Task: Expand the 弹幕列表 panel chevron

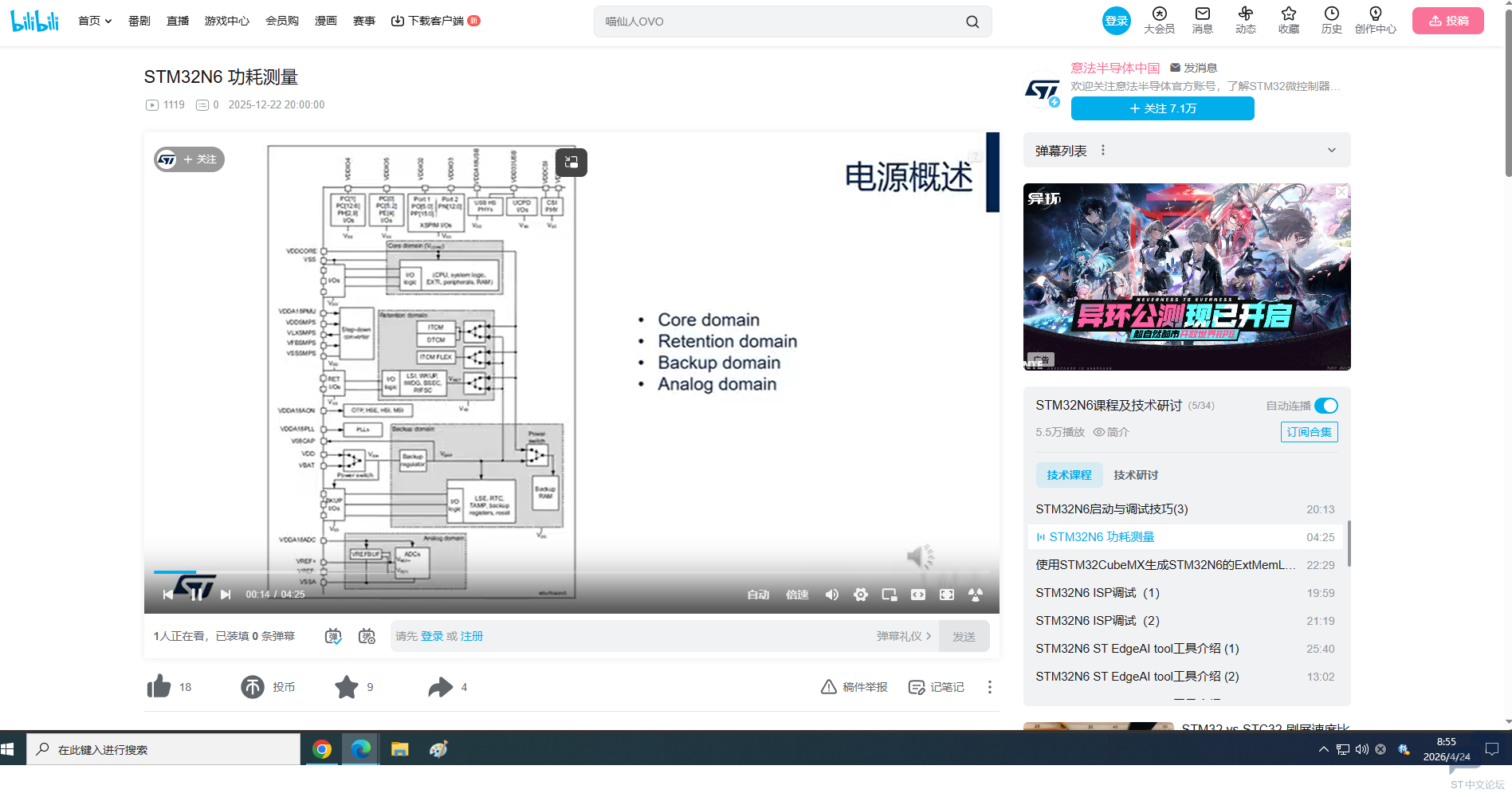Action: pyautogui.click(x=1332, y=151)
